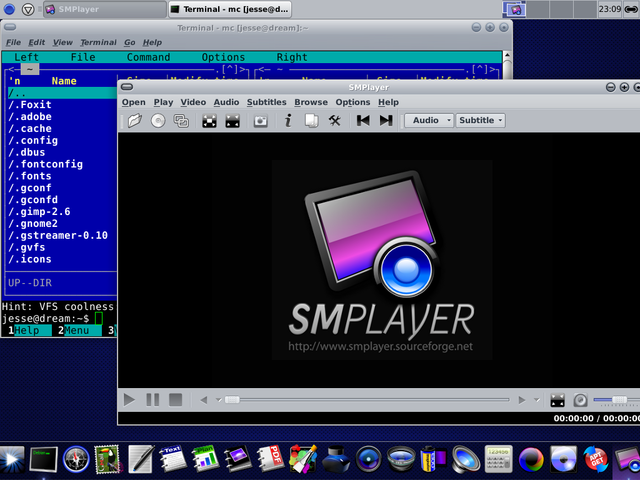Select the /.fontconfig directory row
The height and width of the screenshot is (480, 640).
click(62, 164)
